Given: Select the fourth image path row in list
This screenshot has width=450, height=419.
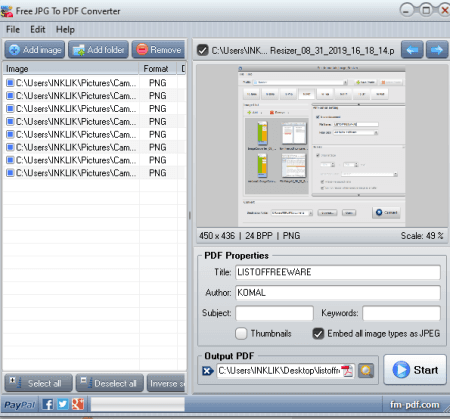Looking at the screenshot, I should [x=95, y=121].
